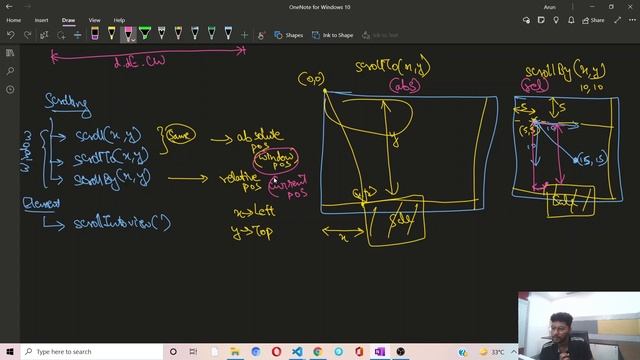The image size is (640, 360).
Task: Show hidden system tray icons
Action: (513, 351)
